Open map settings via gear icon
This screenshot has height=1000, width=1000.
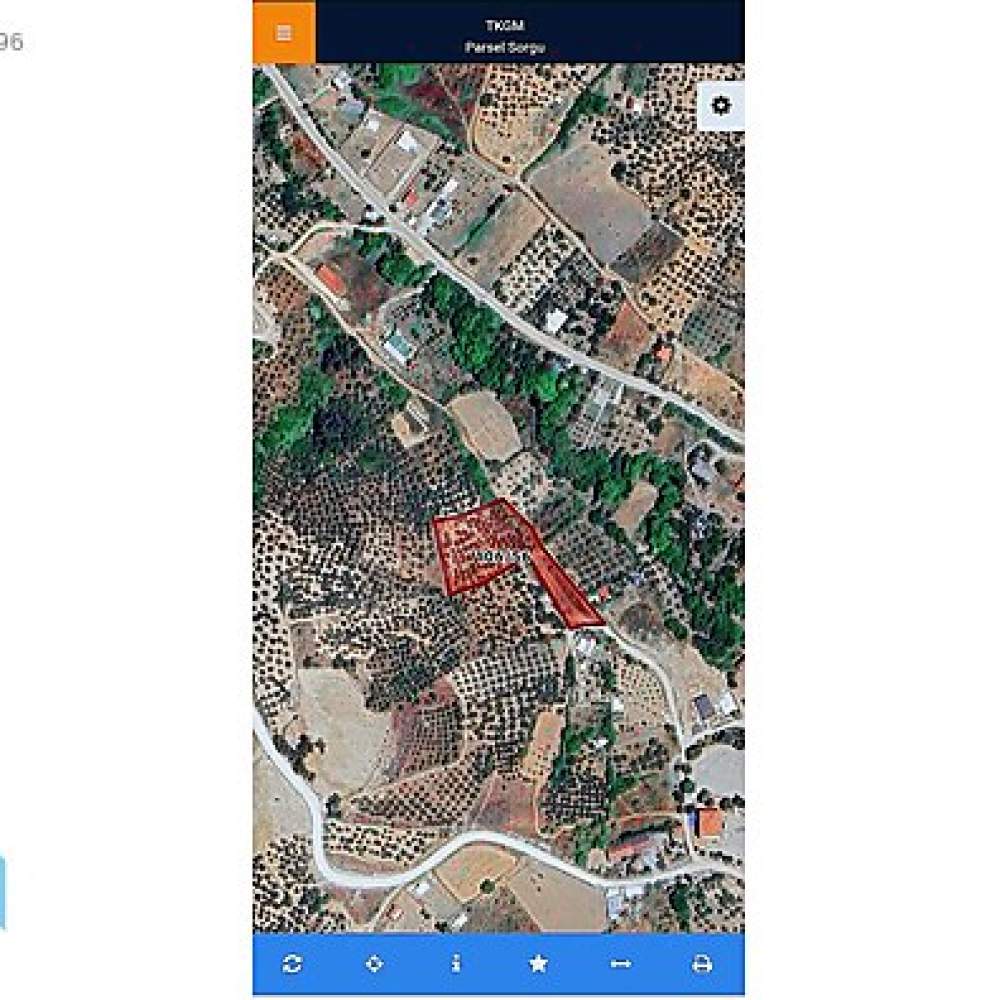[x=721, y=105]
